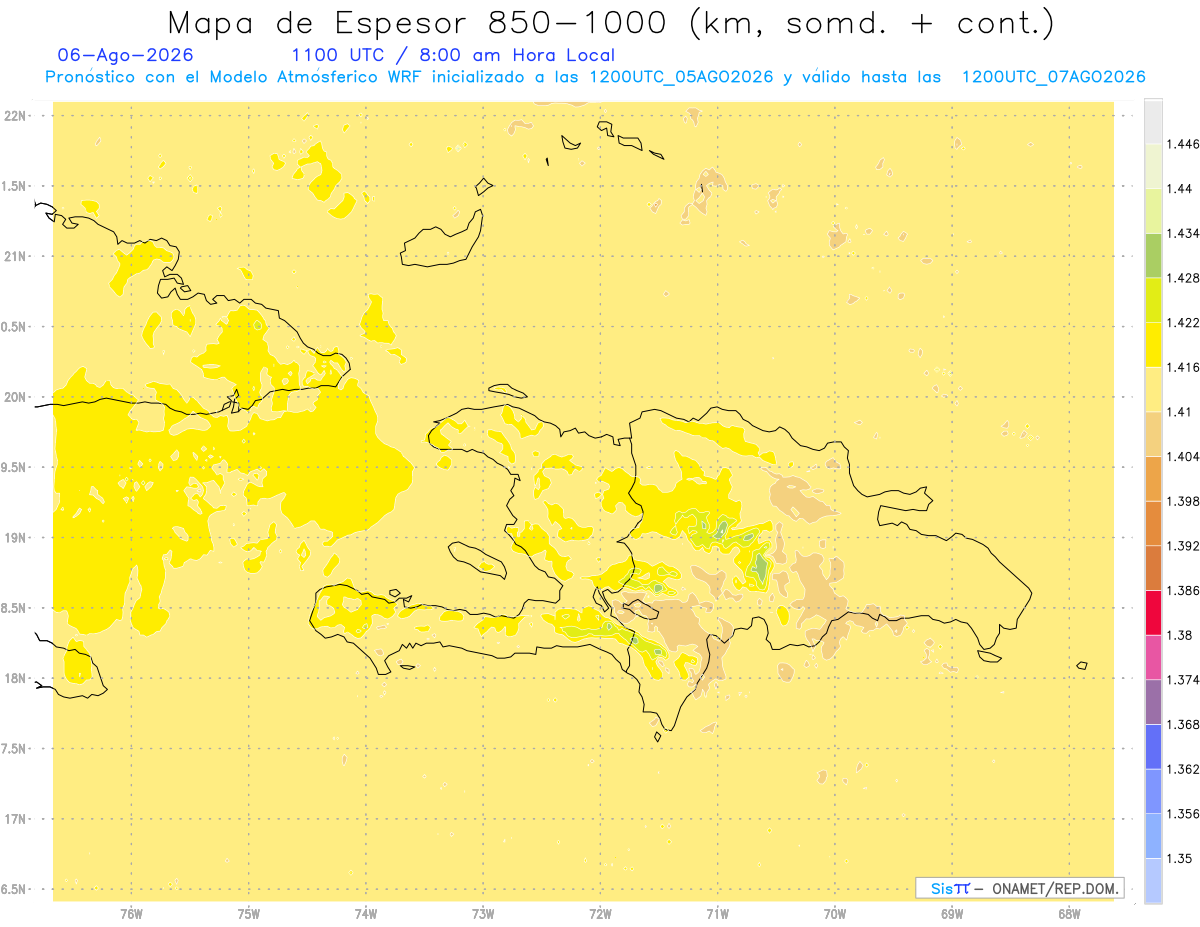The height and width of the screenshot is (927, 1200).
Task: Click the '1.398' colorbar value
Action: (x=1183, y=501)
